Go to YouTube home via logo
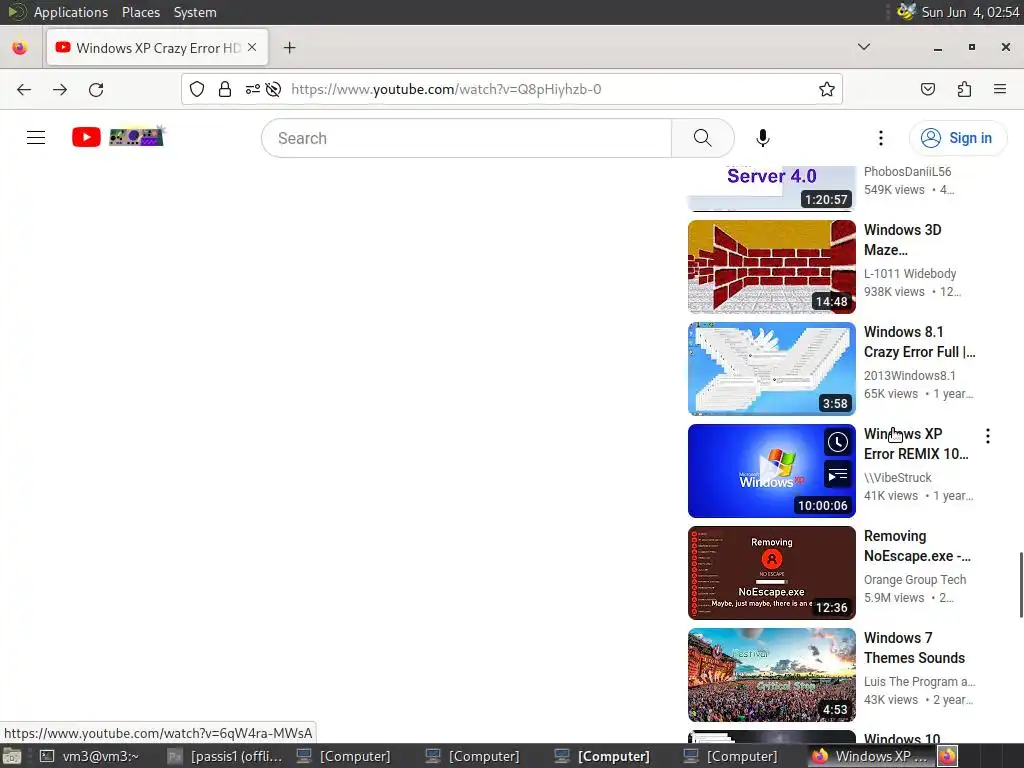1024x768 pixels. (86, 137)
